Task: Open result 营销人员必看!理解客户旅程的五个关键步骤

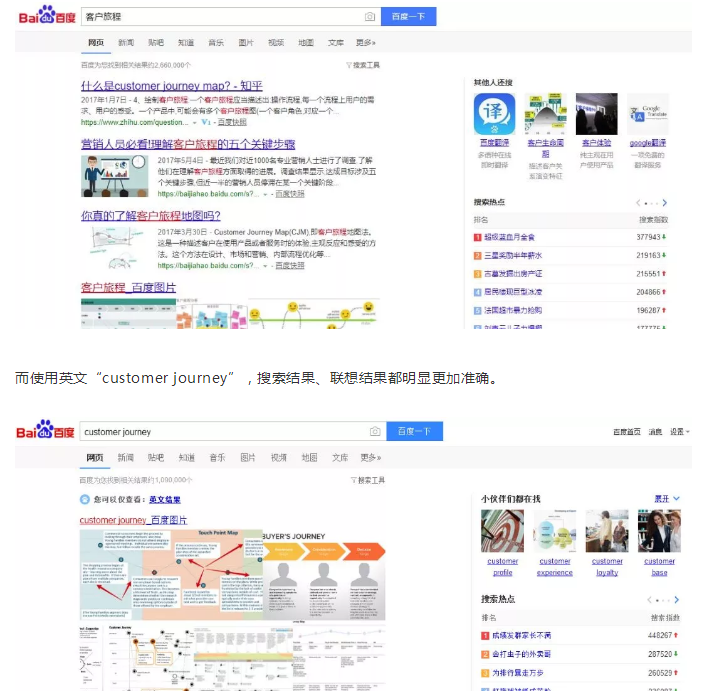Action: pyautogui.click(x=188, y=144)
